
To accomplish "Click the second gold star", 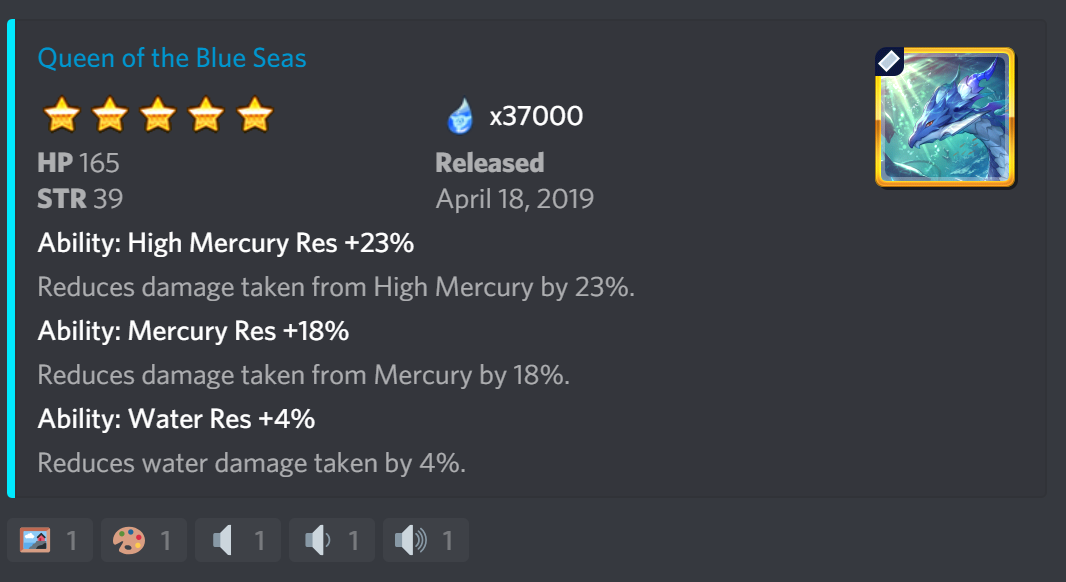I will click(110, 114).
